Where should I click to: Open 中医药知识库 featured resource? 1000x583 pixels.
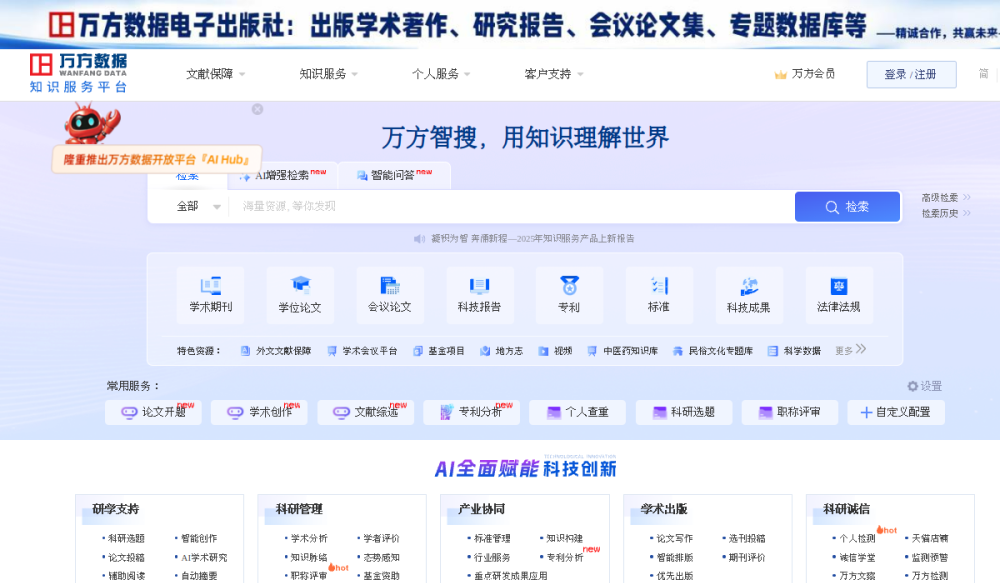[622, 351]
